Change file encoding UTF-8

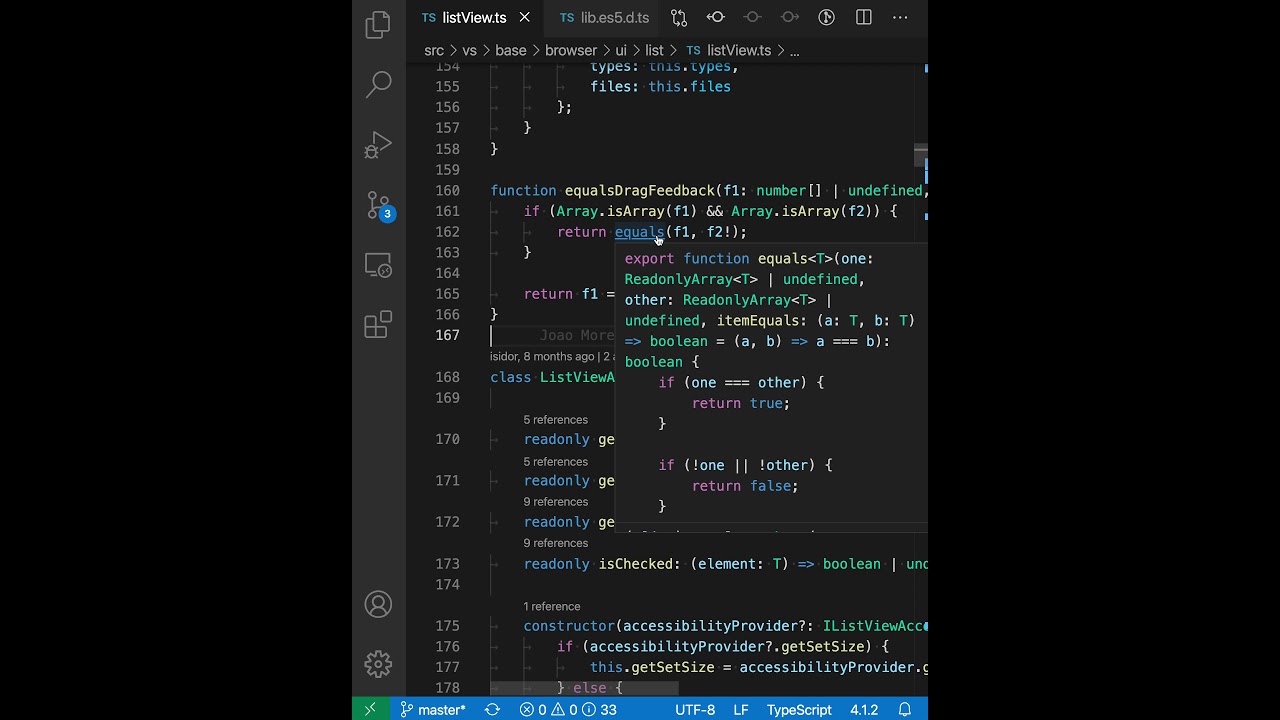695,709
